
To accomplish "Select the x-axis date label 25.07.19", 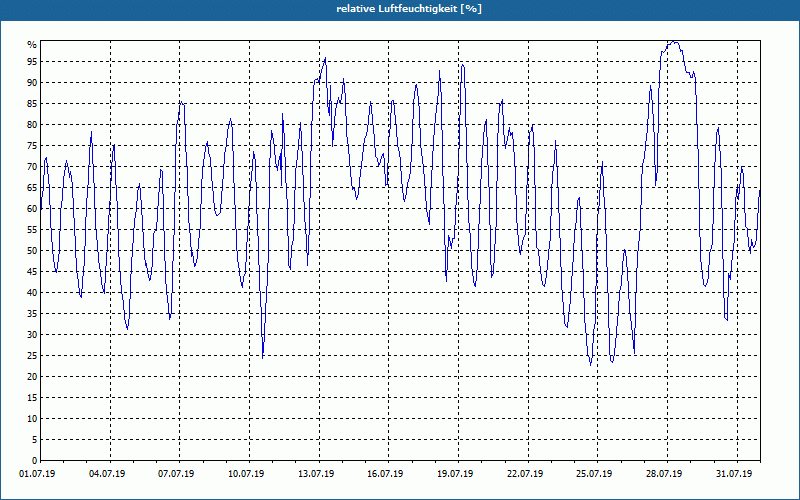I will 594,474.
